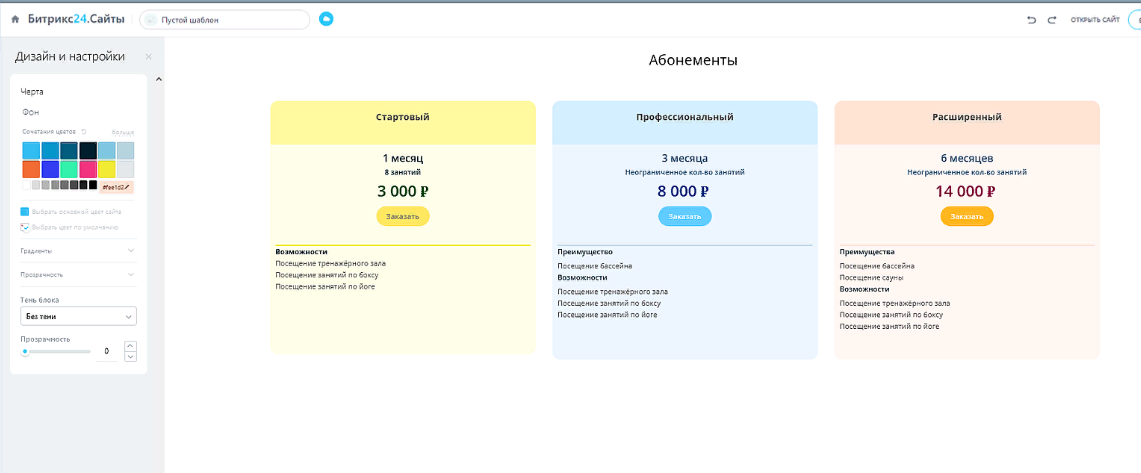Click the ОТКРЫТЬ САЙТ link
The image size is (1141, 473).
click(1094, 20)
